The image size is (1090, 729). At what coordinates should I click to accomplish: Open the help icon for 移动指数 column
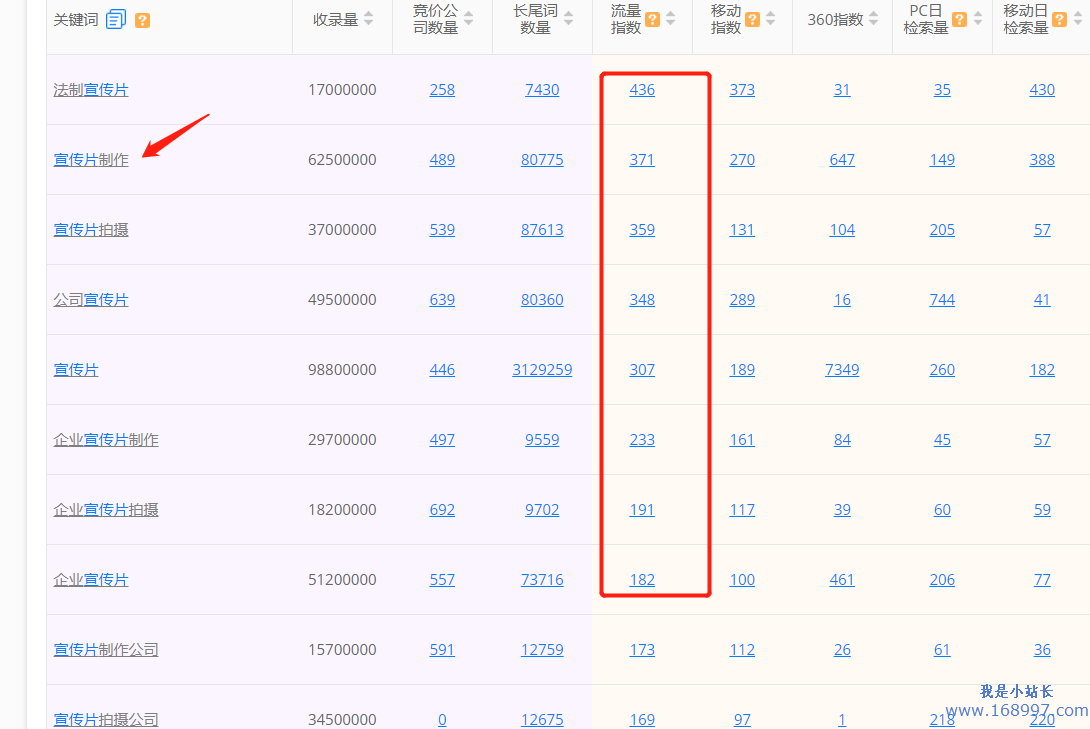[x=752, y=19]
